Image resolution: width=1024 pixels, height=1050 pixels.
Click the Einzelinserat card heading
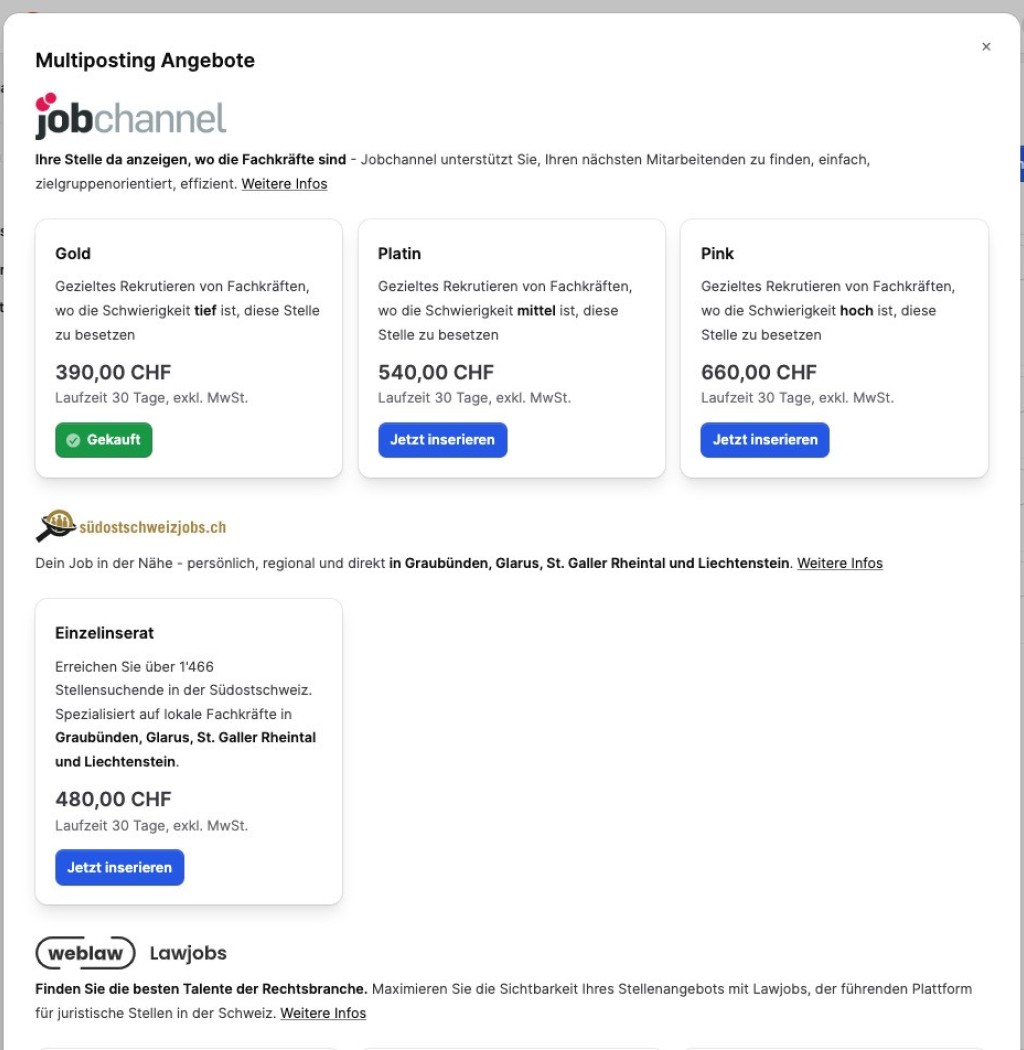point(105,633)
